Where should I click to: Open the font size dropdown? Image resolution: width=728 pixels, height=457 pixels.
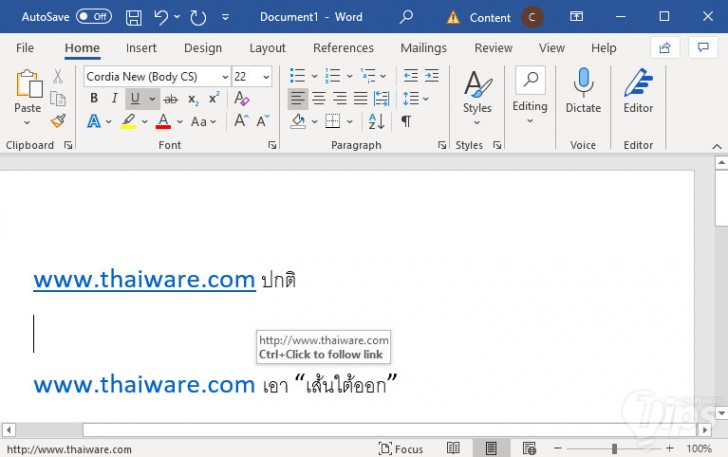tap(266, 77)
